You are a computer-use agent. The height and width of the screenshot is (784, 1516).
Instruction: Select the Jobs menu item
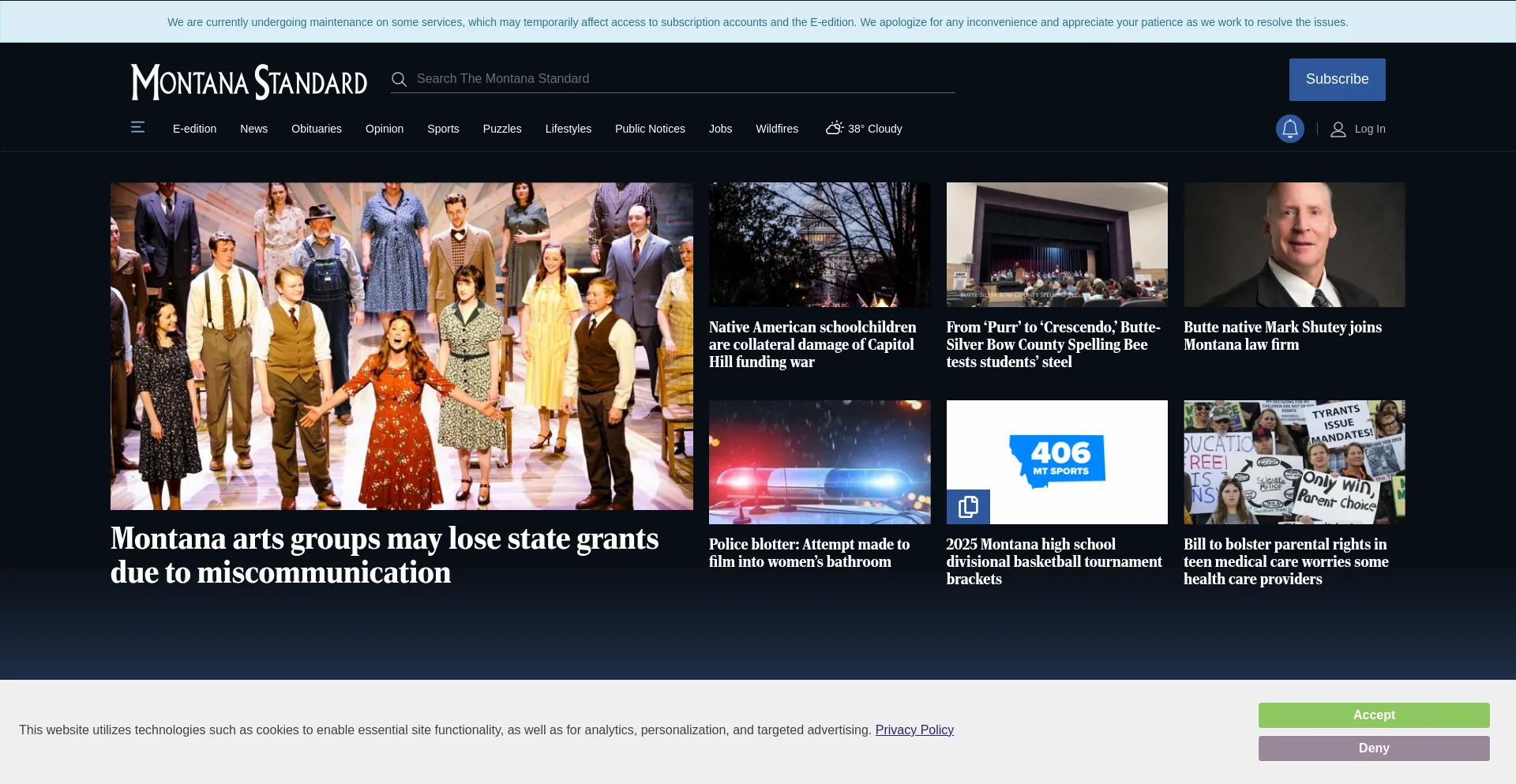(720, 129)
